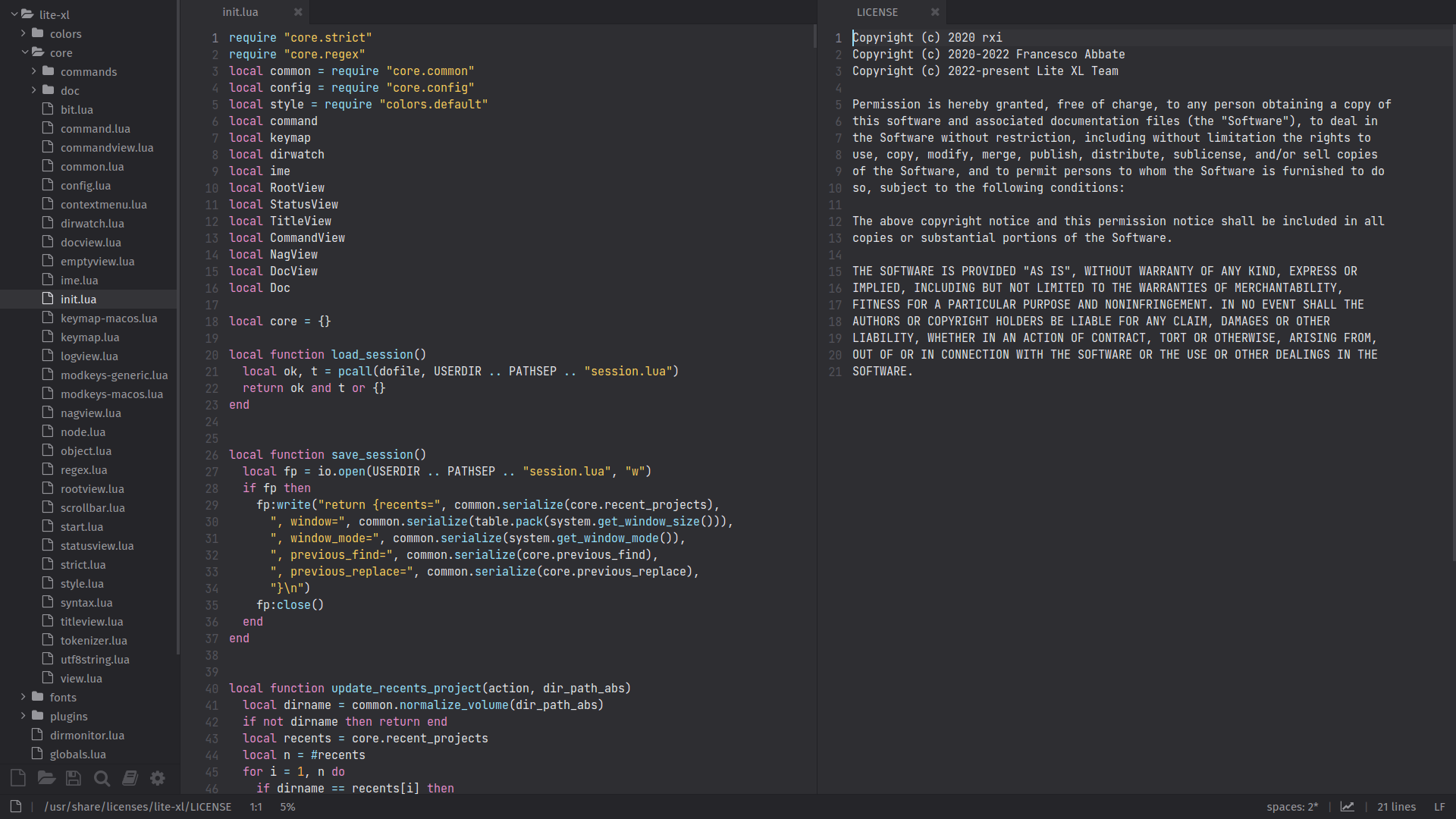The image size is (1456, 819).
Task: Click the 21 lines count in status bar
Action: pos(1396,807)
